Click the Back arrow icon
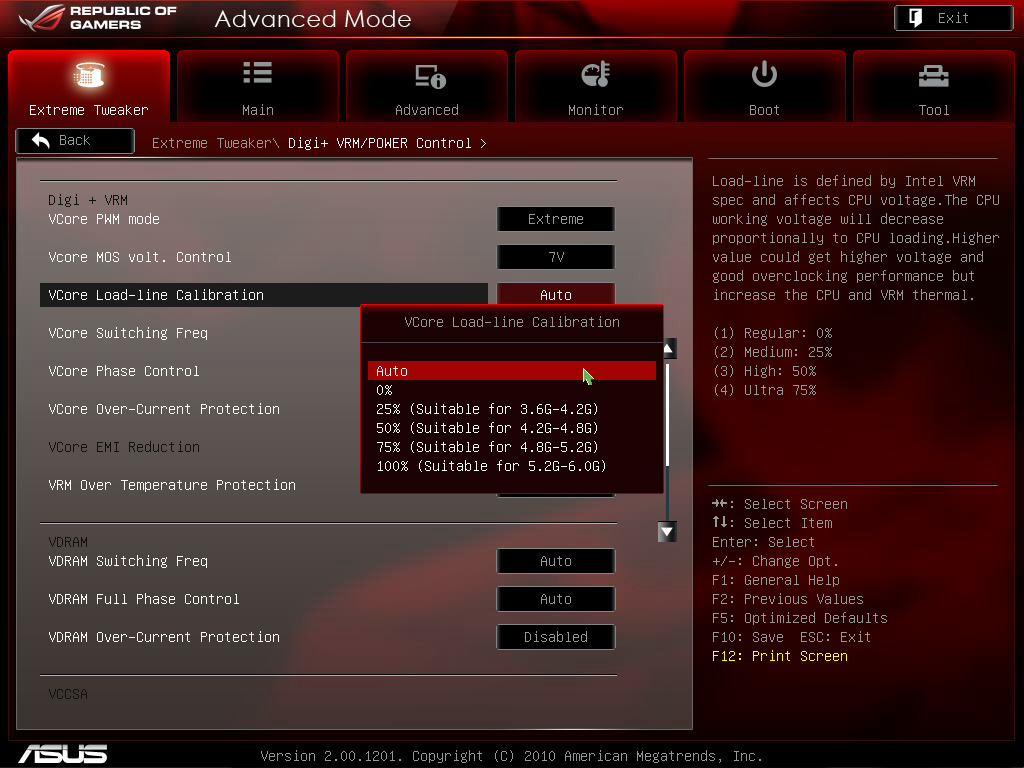 [x=41, y=141]
